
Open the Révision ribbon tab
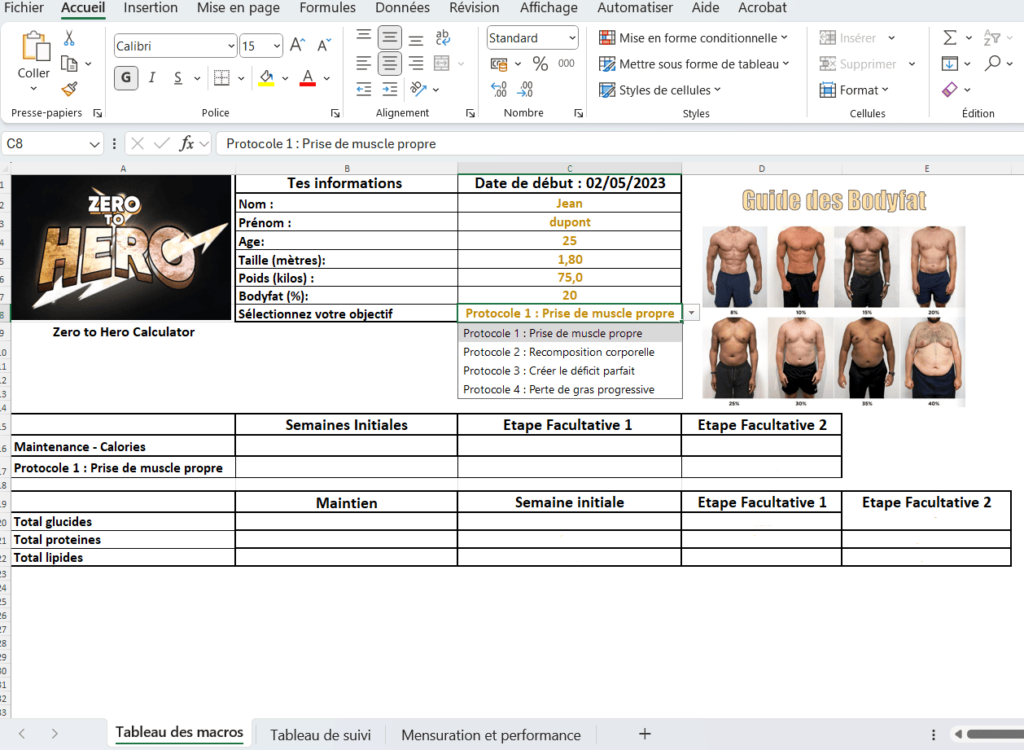(x=474, y=8)
